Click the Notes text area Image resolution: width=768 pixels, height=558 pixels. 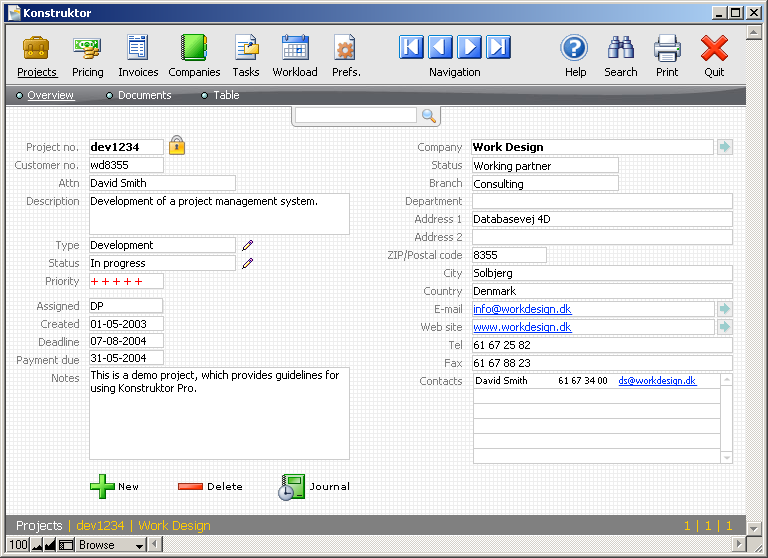(x=219, y=413)
